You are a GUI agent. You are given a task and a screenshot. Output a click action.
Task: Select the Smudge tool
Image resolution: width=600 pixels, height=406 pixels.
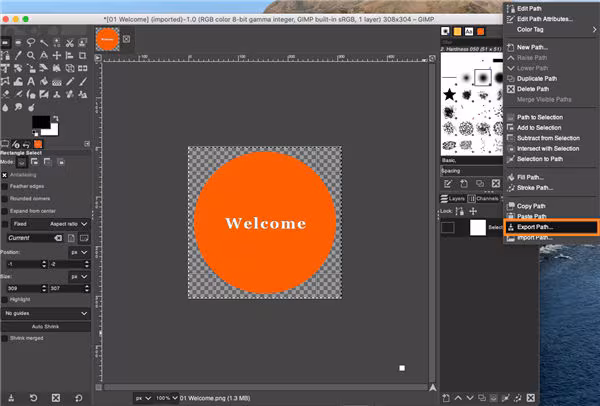[x=18, y=108]
